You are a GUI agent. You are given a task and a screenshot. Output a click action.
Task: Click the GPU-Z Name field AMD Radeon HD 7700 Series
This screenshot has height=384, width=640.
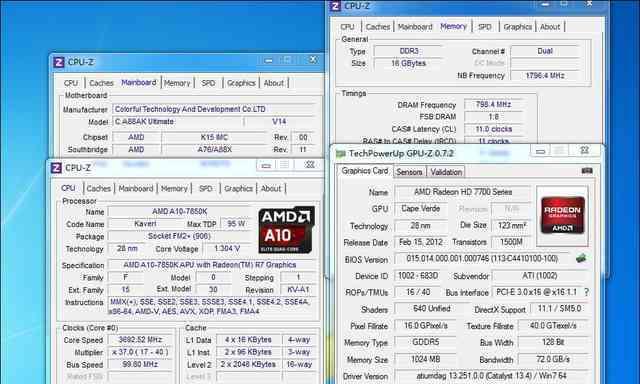463,192
